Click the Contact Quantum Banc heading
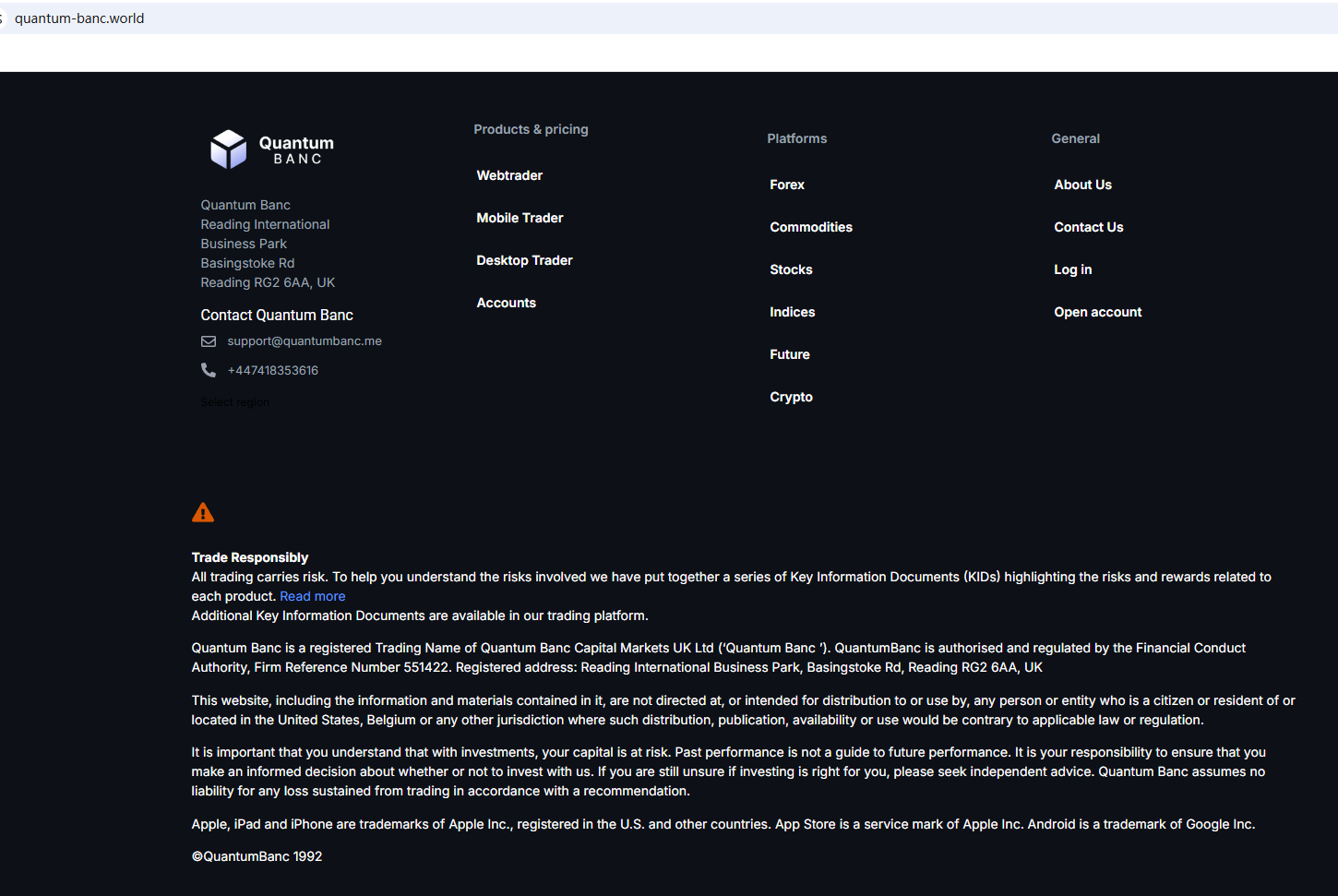Viewport: 1338px width, 896px height. pos(277,315)
